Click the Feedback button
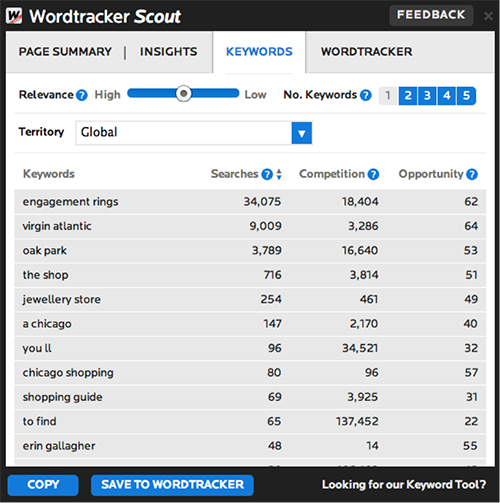This screenshot has height=503, width=500. click(431, 15)
